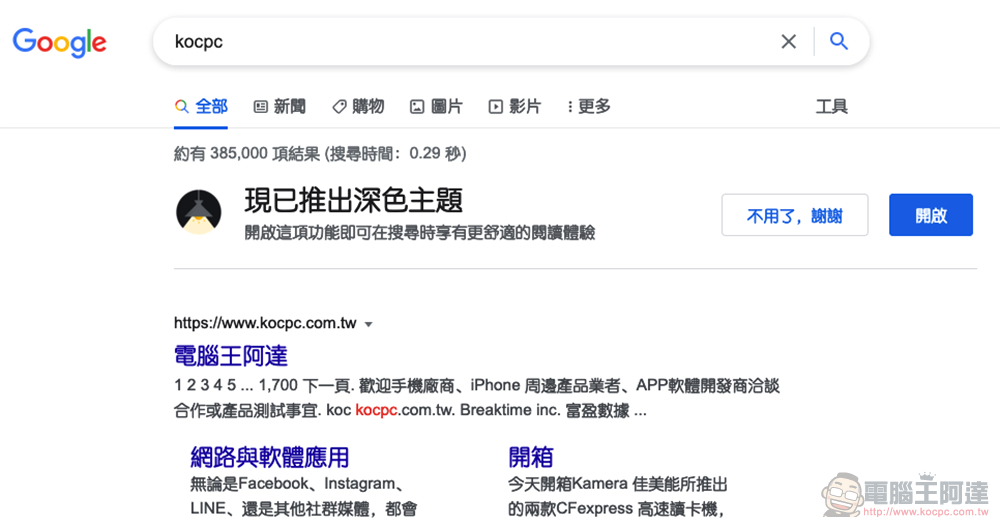Dismiss with 不用了，謝謝 button

tap(795, 216)
